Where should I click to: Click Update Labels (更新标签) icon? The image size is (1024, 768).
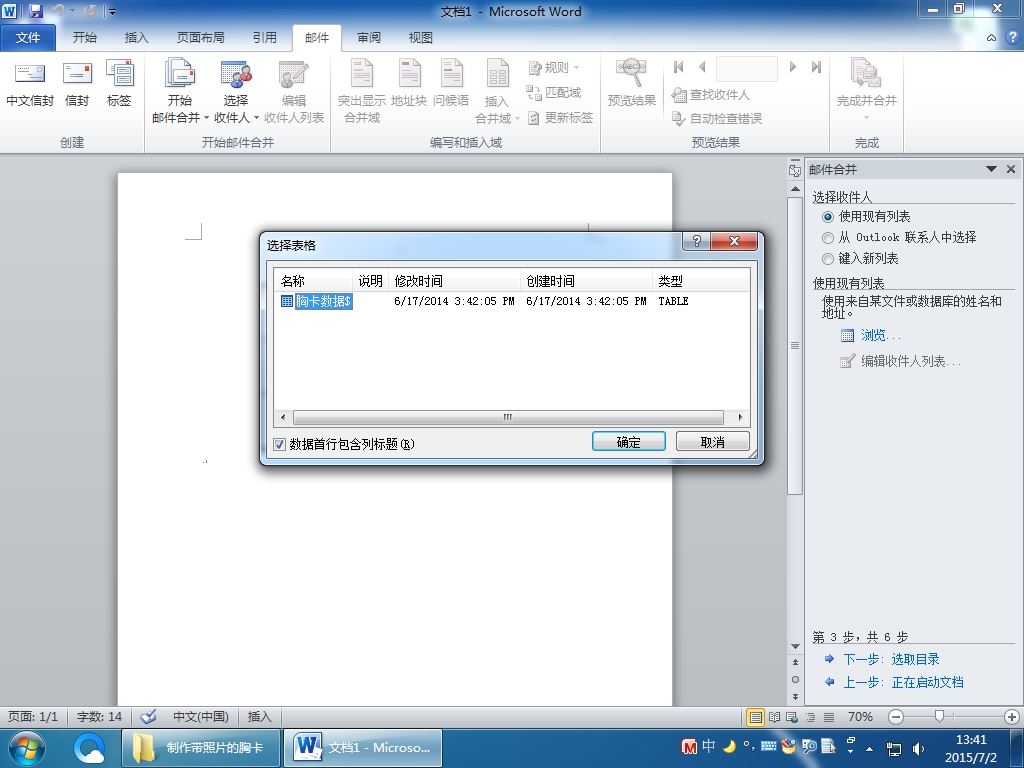click(x=560, y=118)
